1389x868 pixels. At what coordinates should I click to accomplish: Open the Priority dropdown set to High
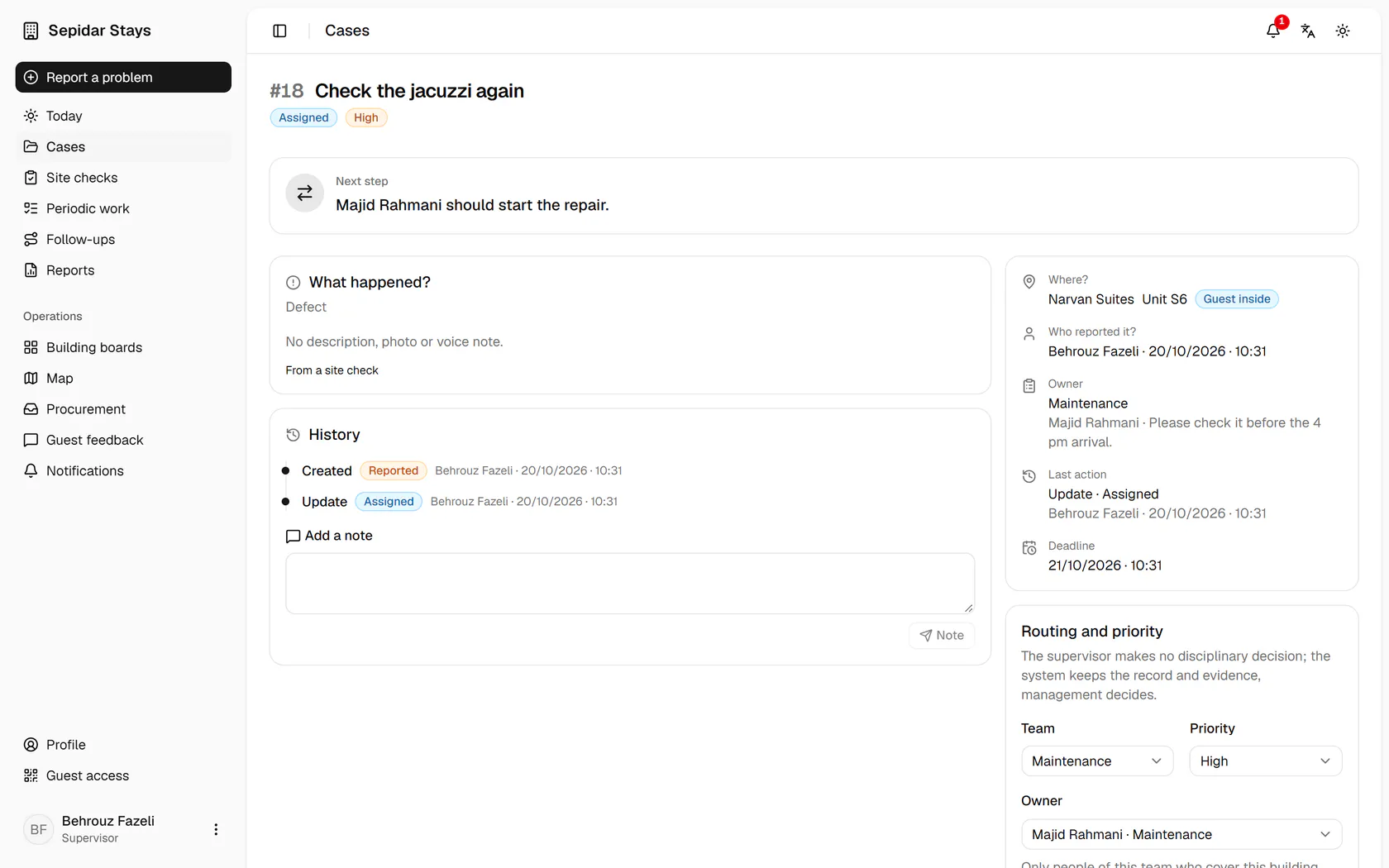[1266, 761]
